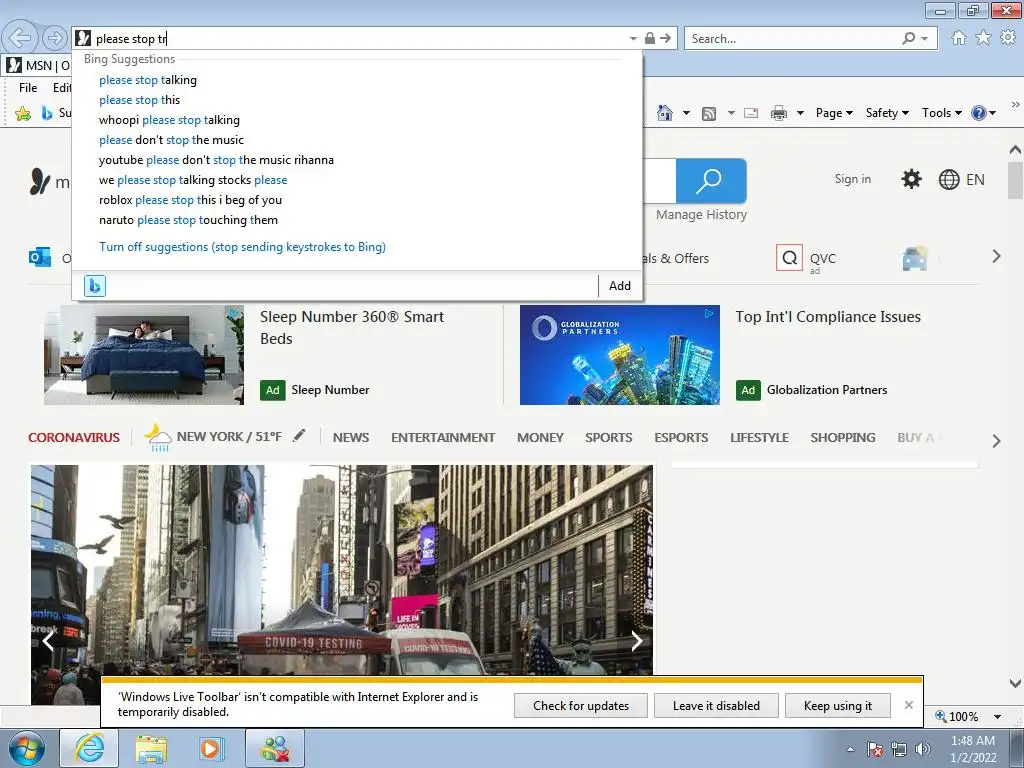Image resolution: width=1024 pixels, height=768 pixels.
Task: Show previous slide with carousel left arrow
Action: pyautogui.click(x=48, y=641)
